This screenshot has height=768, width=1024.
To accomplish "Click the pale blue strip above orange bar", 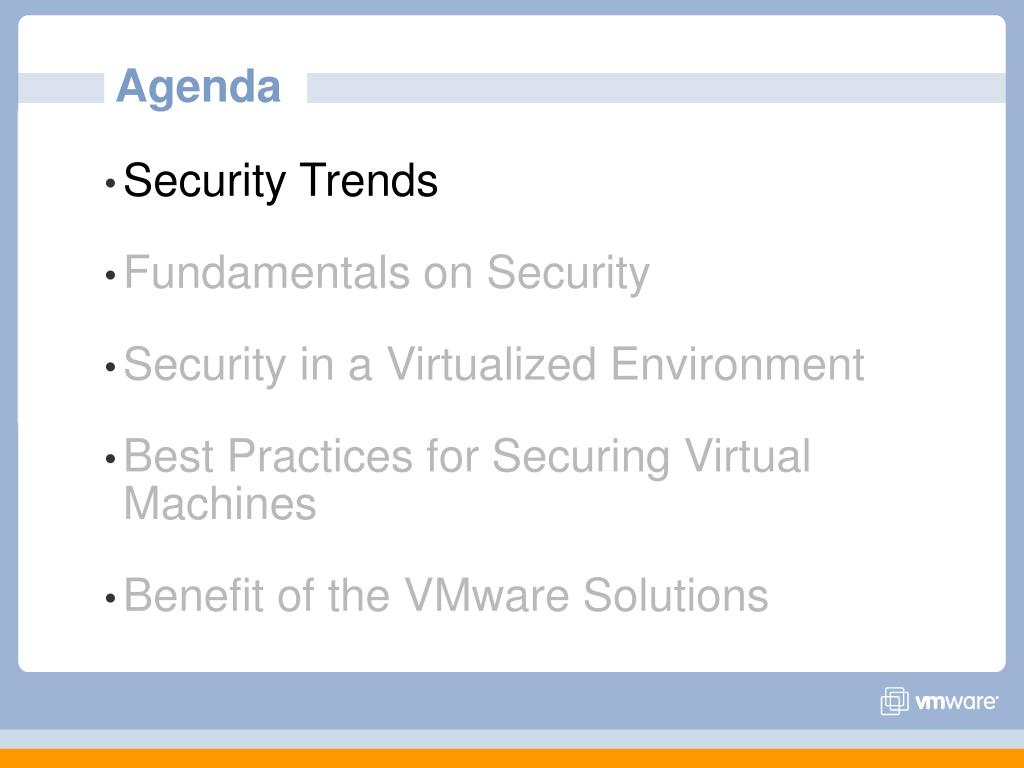I will click(512, 739).
